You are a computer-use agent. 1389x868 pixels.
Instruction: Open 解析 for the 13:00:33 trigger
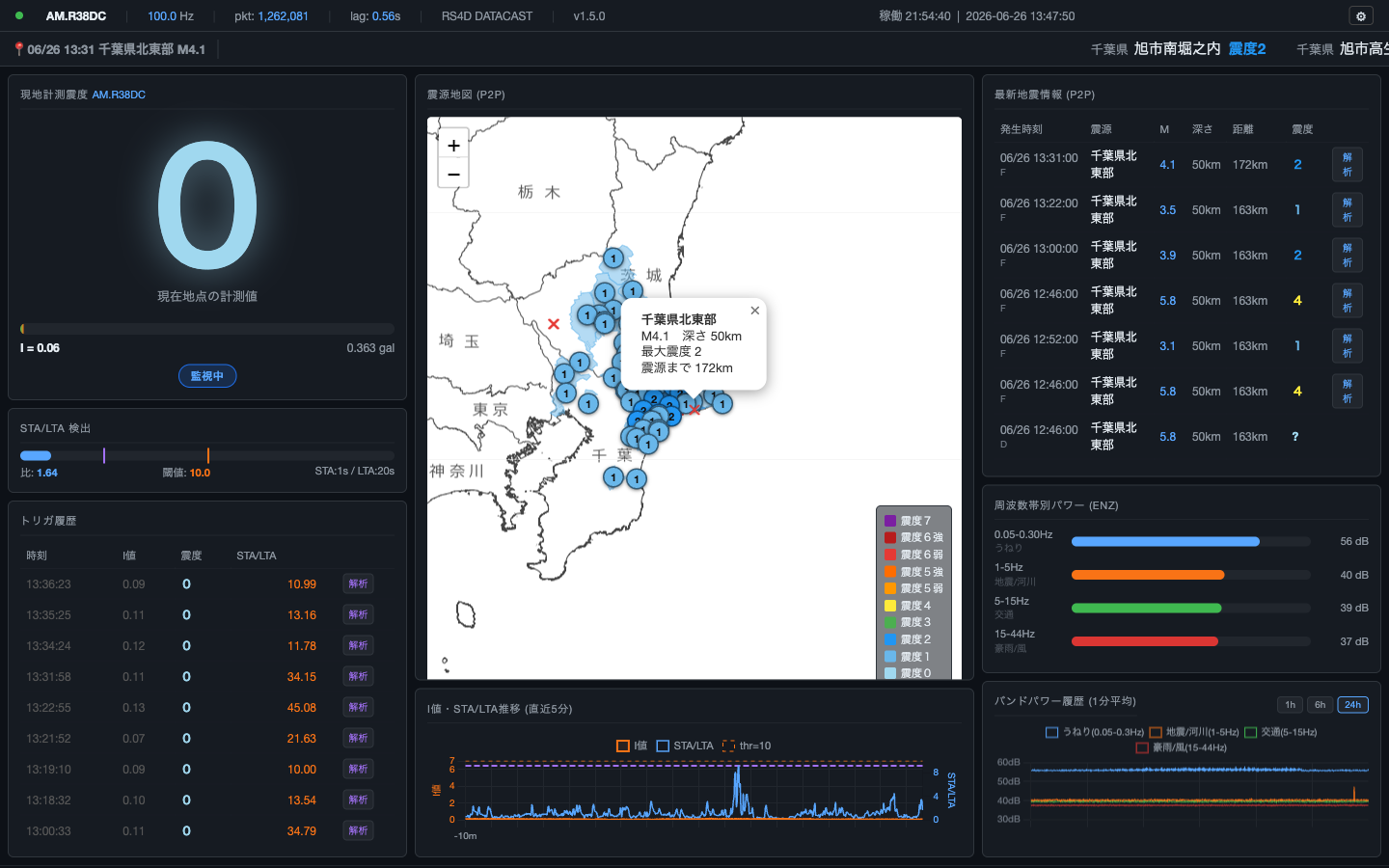coord(358,830)
